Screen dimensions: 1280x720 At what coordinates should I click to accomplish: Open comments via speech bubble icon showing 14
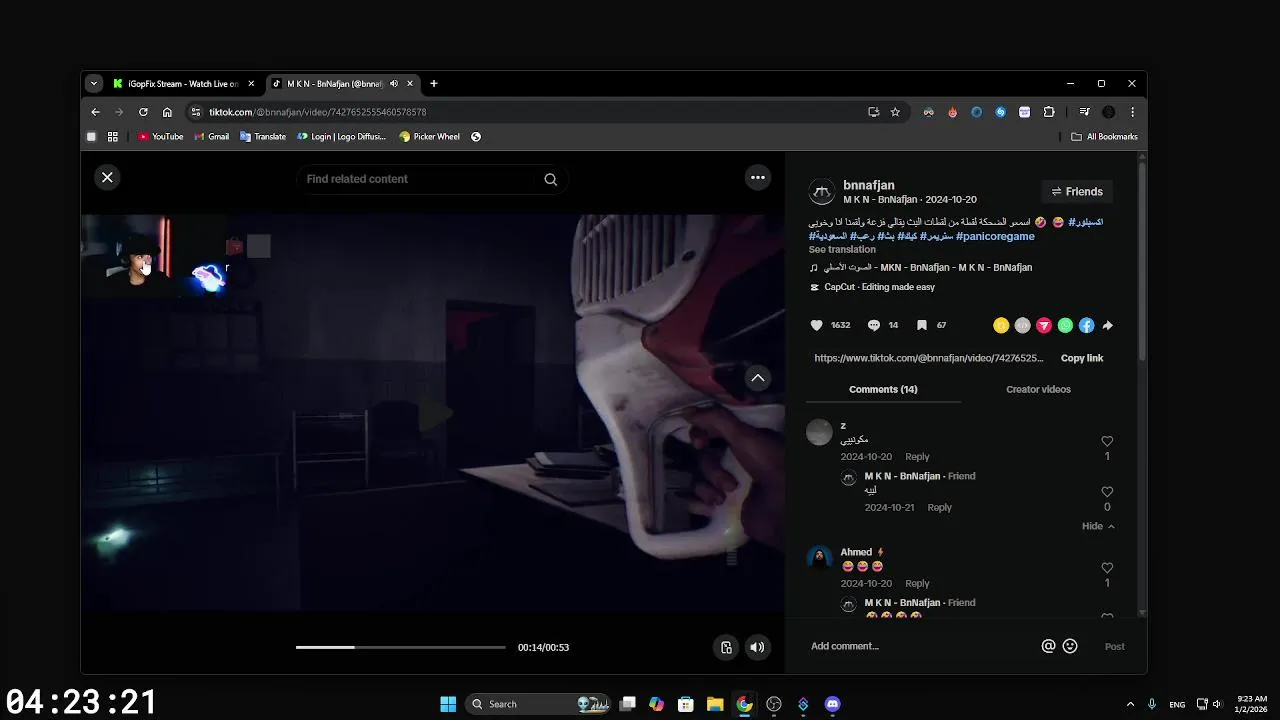point(874,325)
